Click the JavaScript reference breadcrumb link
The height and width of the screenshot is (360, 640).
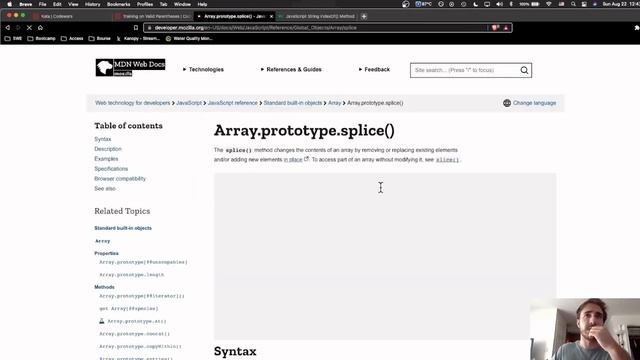(233, 103)
